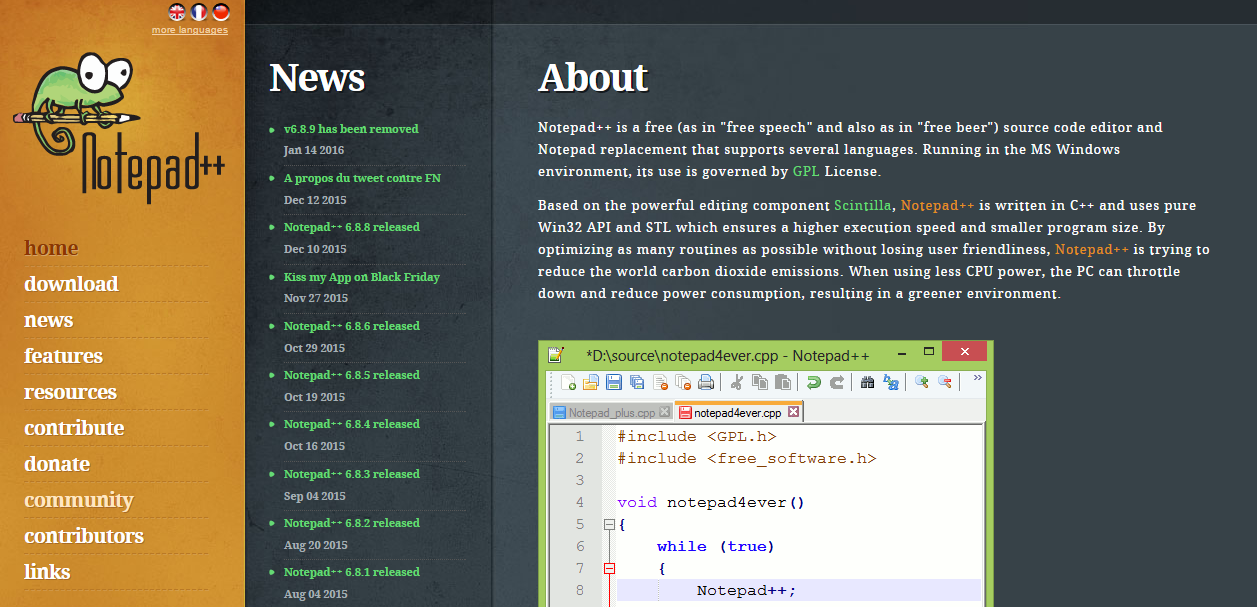1257x607 pixels.
Task: Open the news sidebar link
Action: point(48,320)
